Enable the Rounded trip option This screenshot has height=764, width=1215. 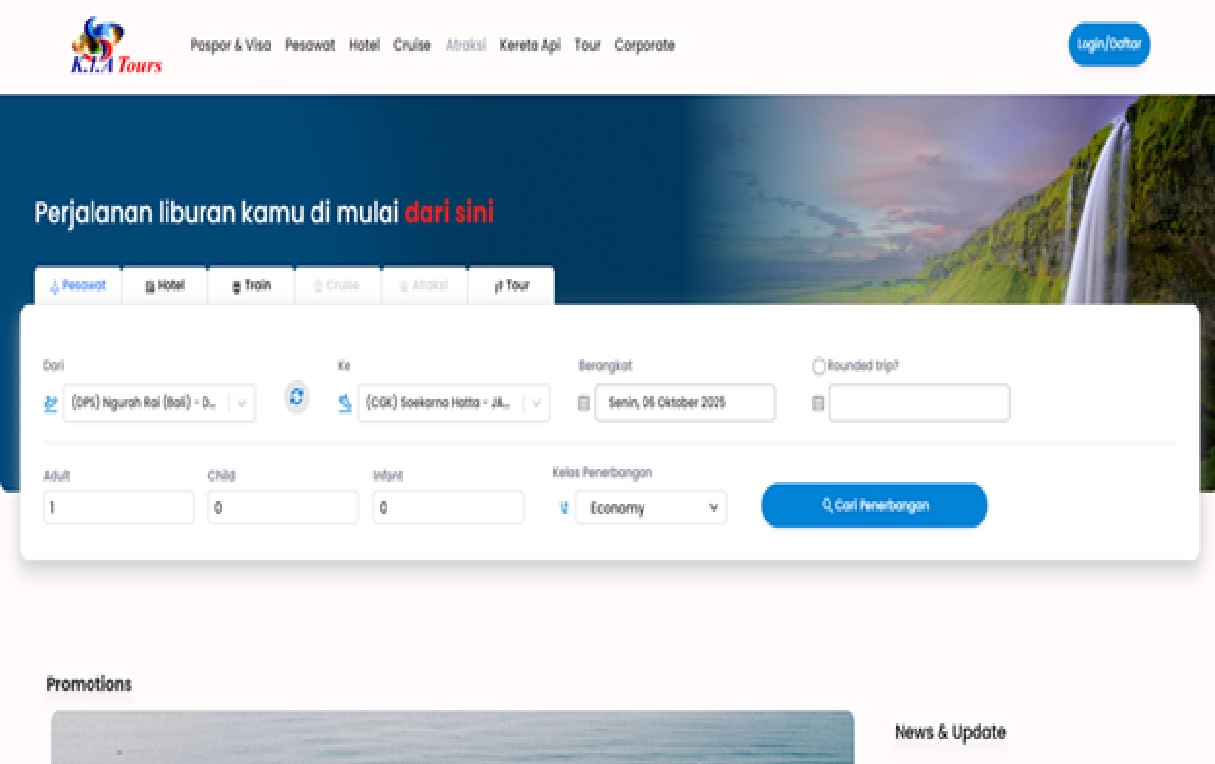pos(819,367)
